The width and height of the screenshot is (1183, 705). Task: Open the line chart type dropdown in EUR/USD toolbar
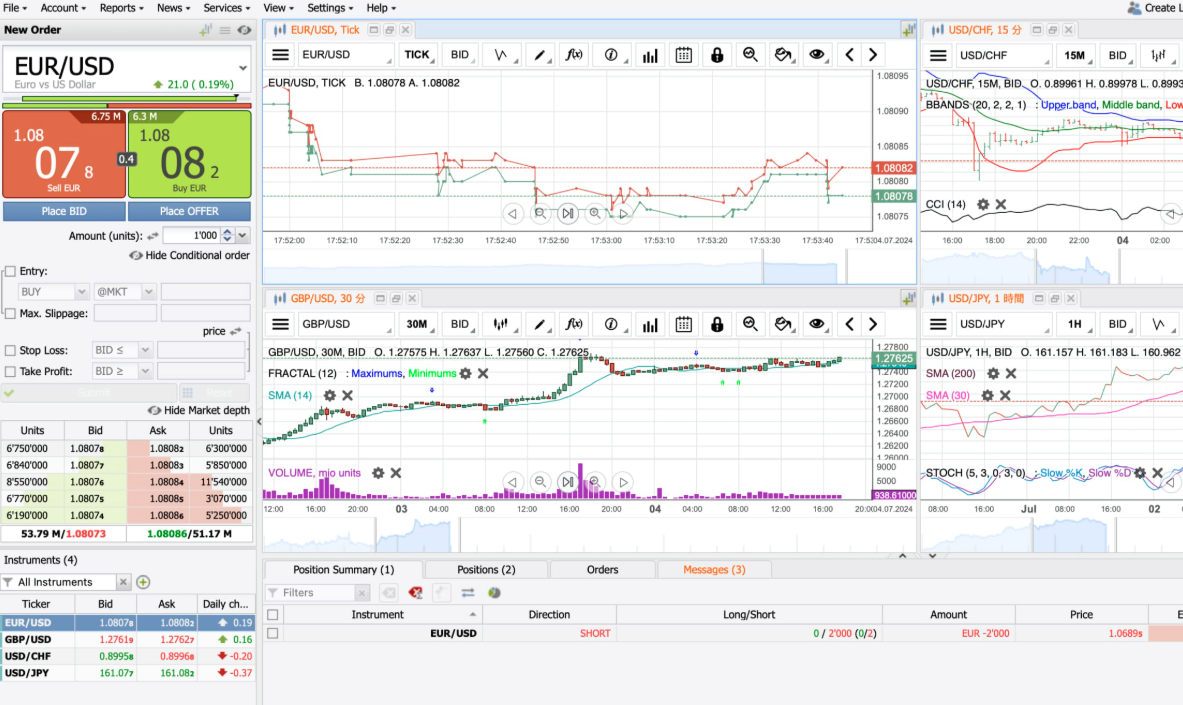tap(501, 55)
